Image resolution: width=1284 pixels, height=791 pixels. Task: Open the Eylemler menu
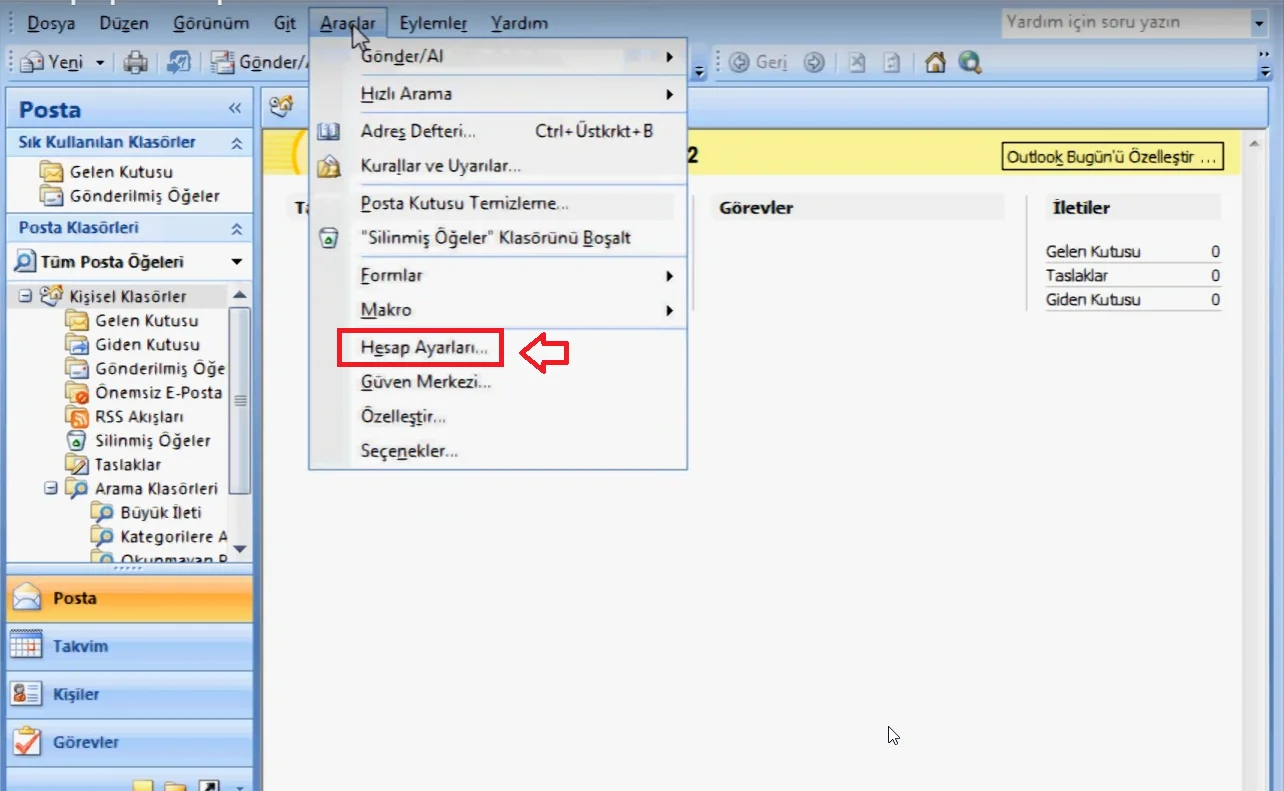point(433,23)
